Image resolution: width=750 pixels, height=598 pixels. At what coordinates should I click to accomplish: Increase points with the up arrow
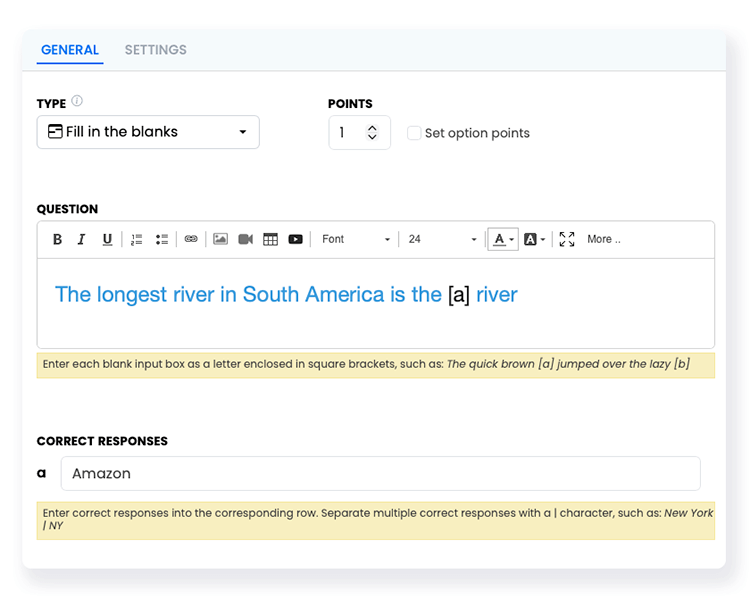pyautogui.click(x=372, y=128)
